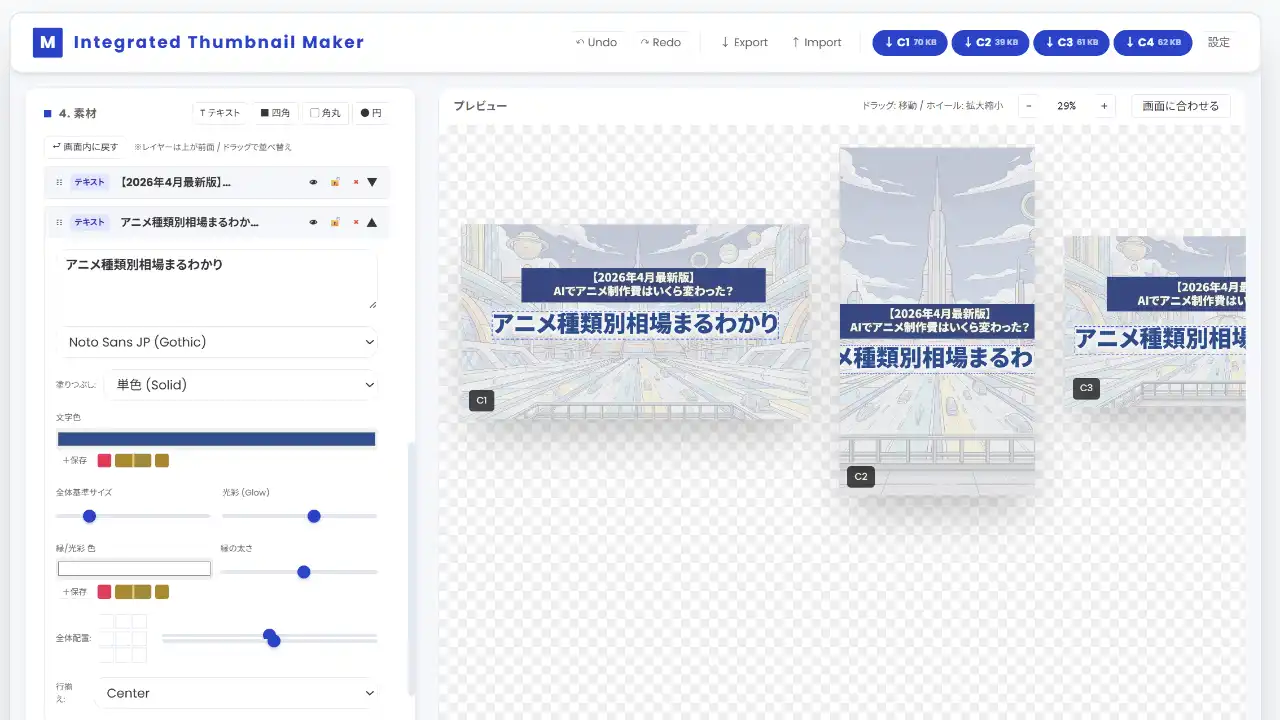Image resolution: width=1280 pixels, height=720 pixels.
Task: Delete the アニメ種類別相場 layer with the red x
Action: pos(356,222)
